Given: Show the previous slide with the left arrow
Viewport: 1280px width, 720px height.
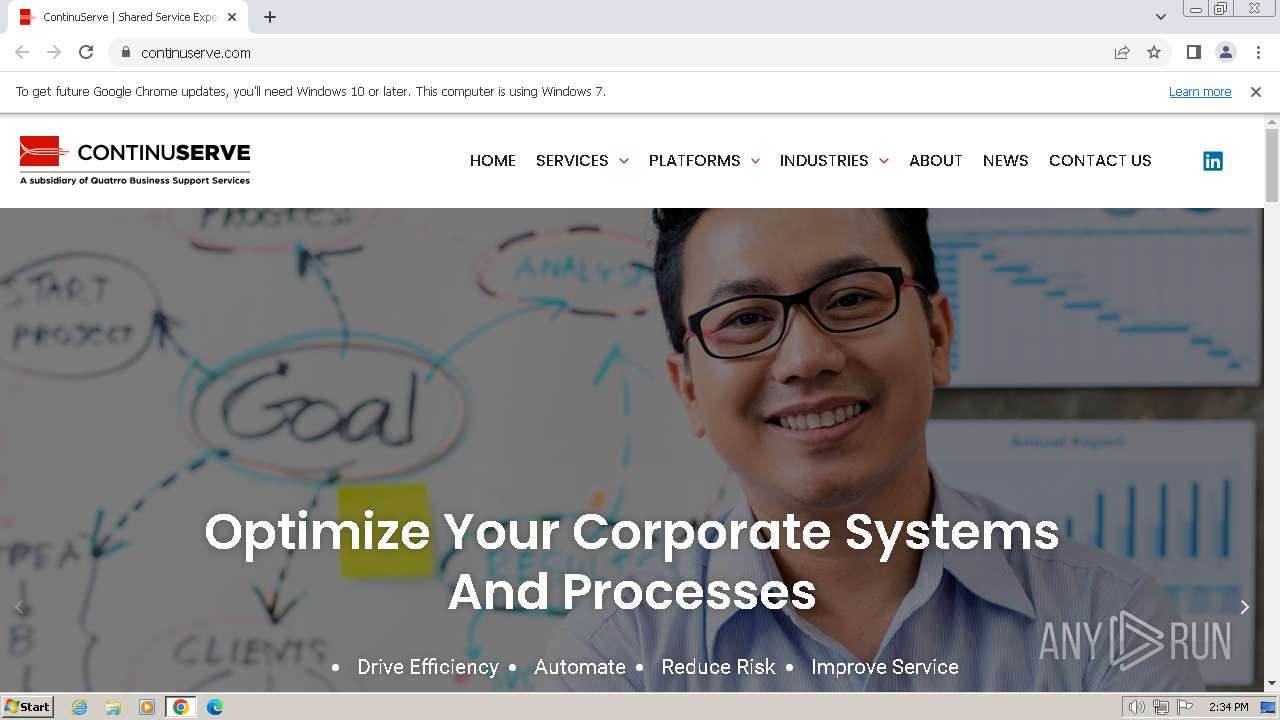Looking at the screenshot, I should (18, 607).
